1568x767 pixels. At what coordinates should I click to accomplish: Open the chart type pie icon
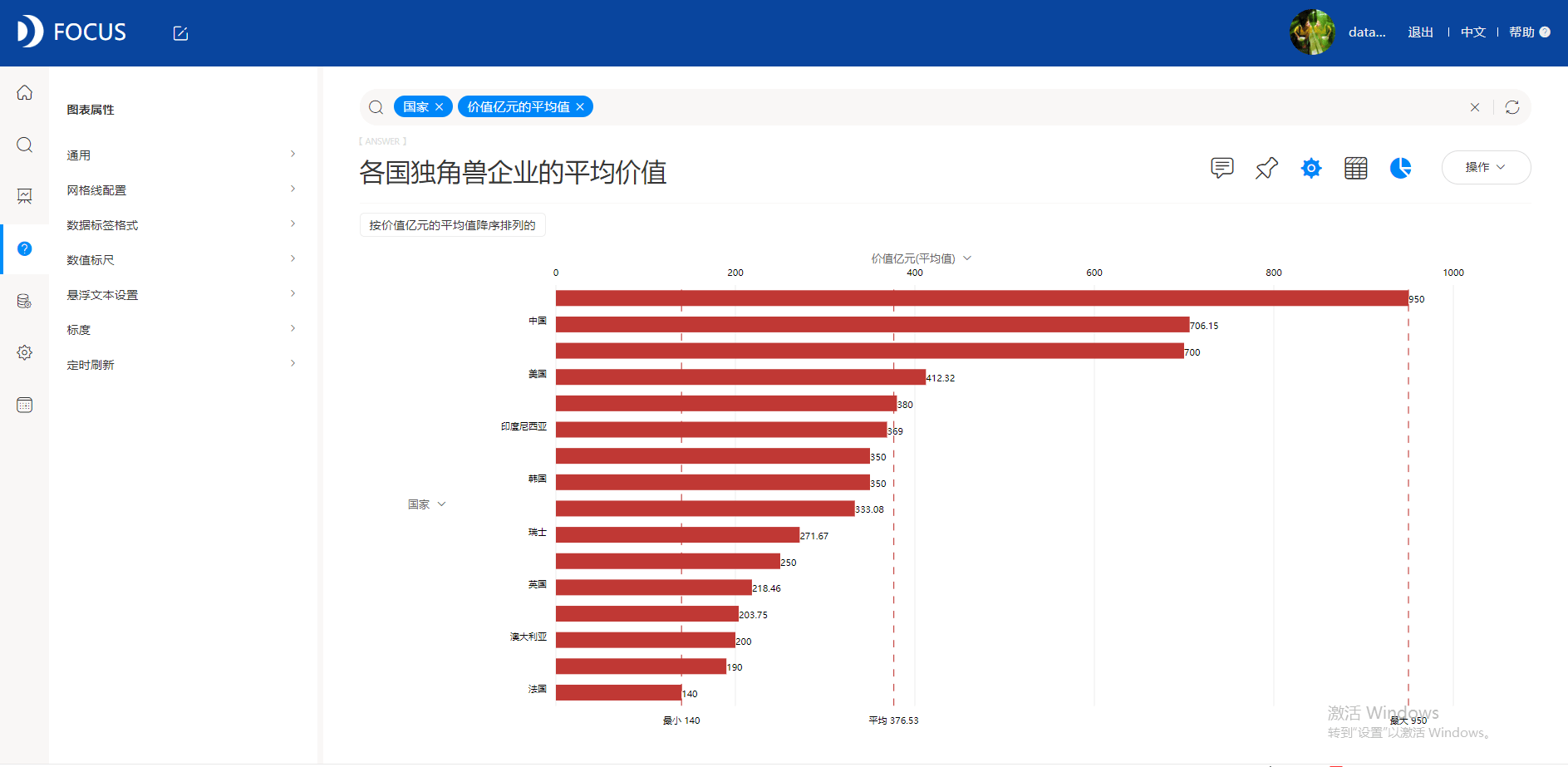point(1401,168)
